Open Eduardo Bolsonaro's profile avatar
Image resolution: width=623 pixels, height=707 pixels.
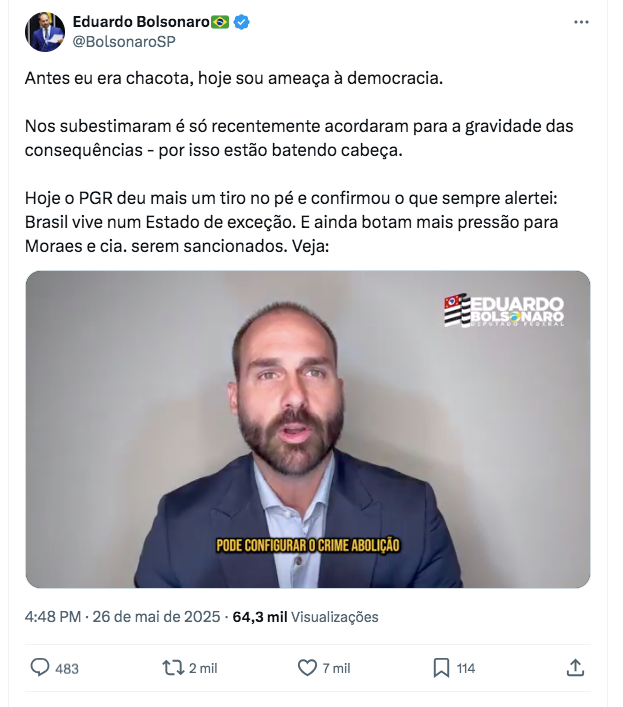(45, 32)
